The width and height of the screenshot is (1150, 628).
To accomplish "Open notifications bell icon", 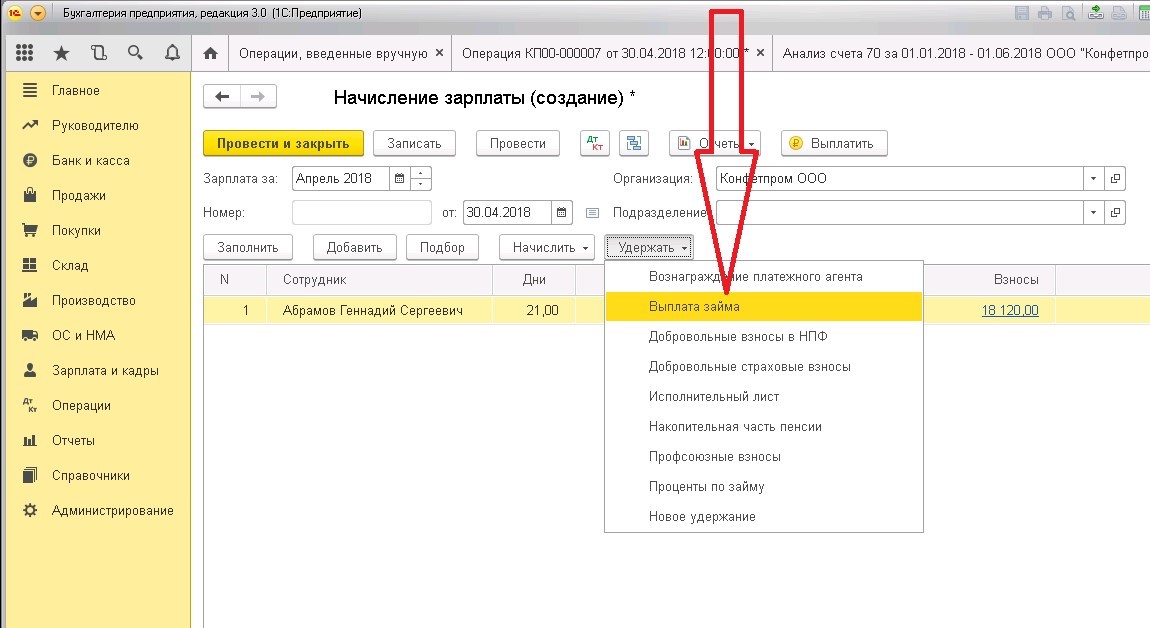I will (172, 53).
